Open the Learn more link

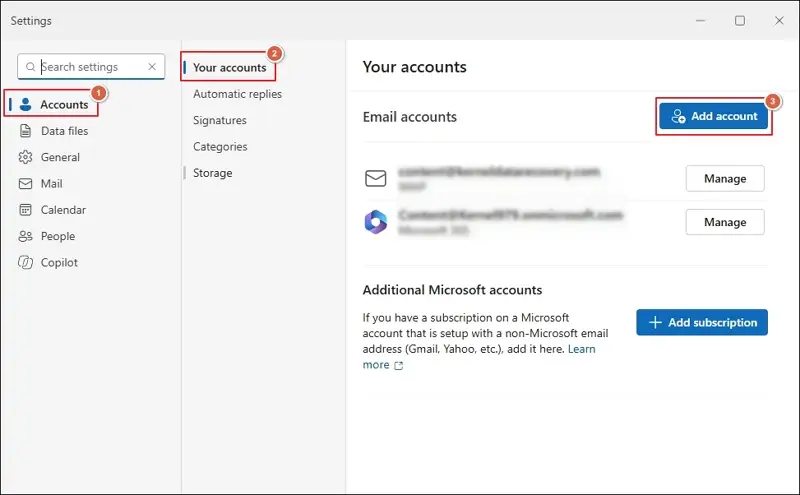pyautogui.click(x=582, y=349)
